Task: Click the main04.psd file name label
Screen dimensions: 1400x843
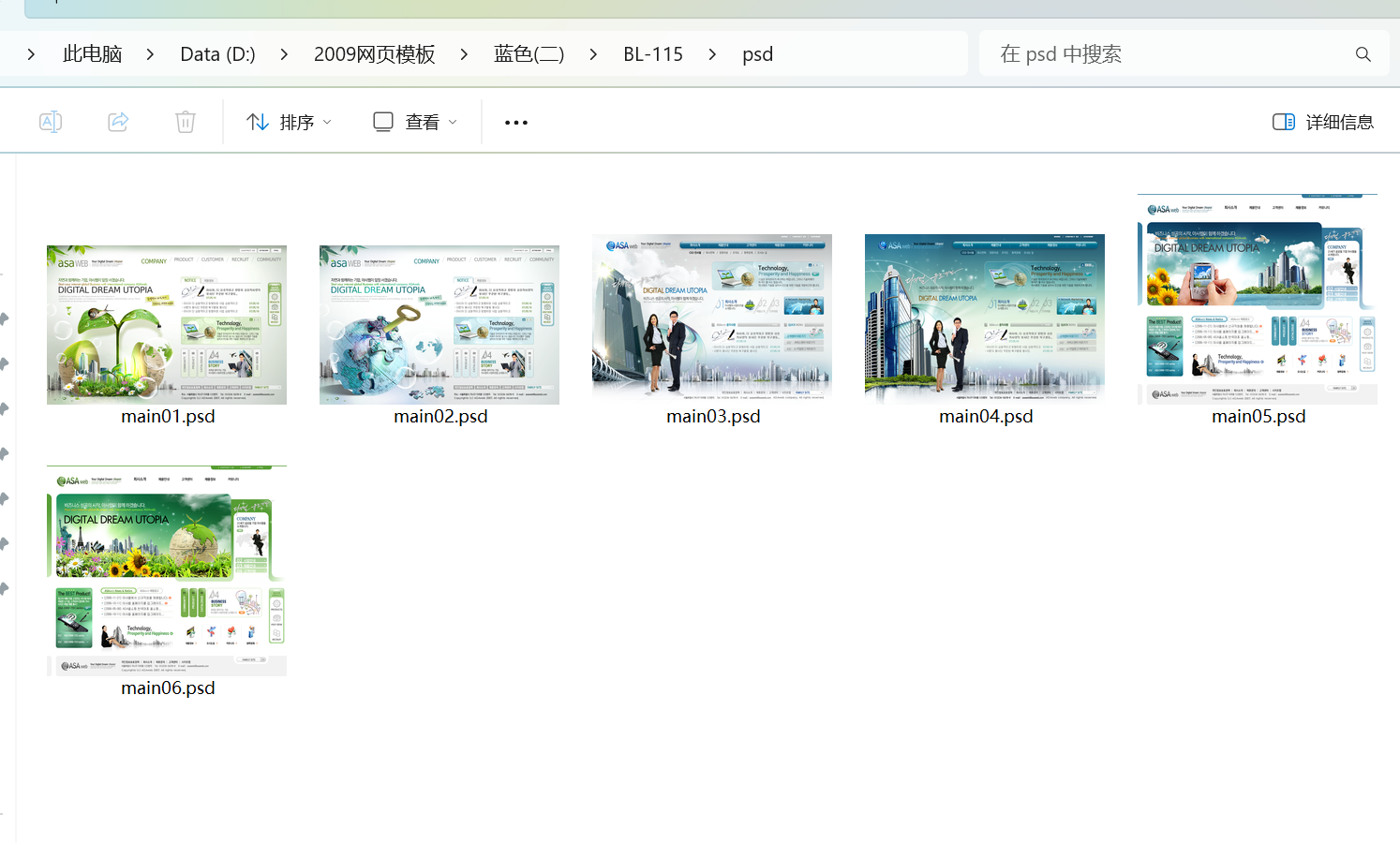Action: (x=986, y=416)
